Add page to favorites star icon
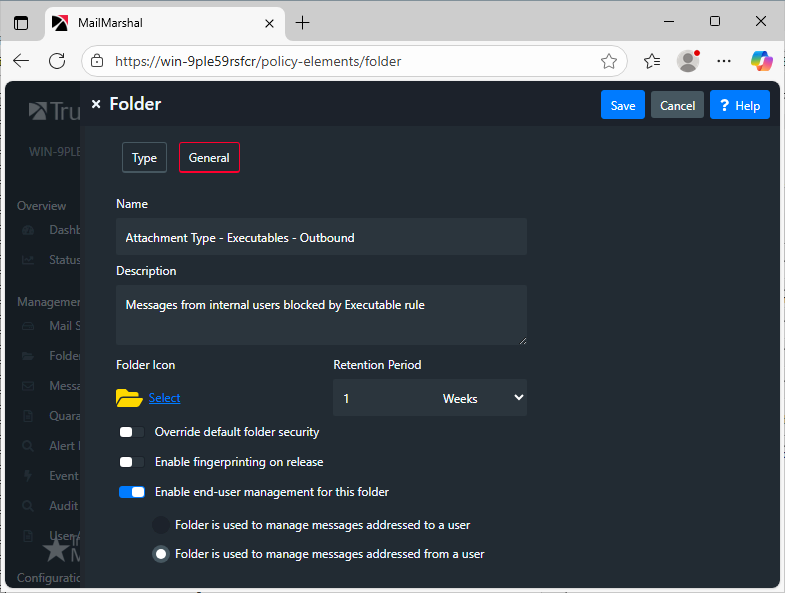 (608, 61)
